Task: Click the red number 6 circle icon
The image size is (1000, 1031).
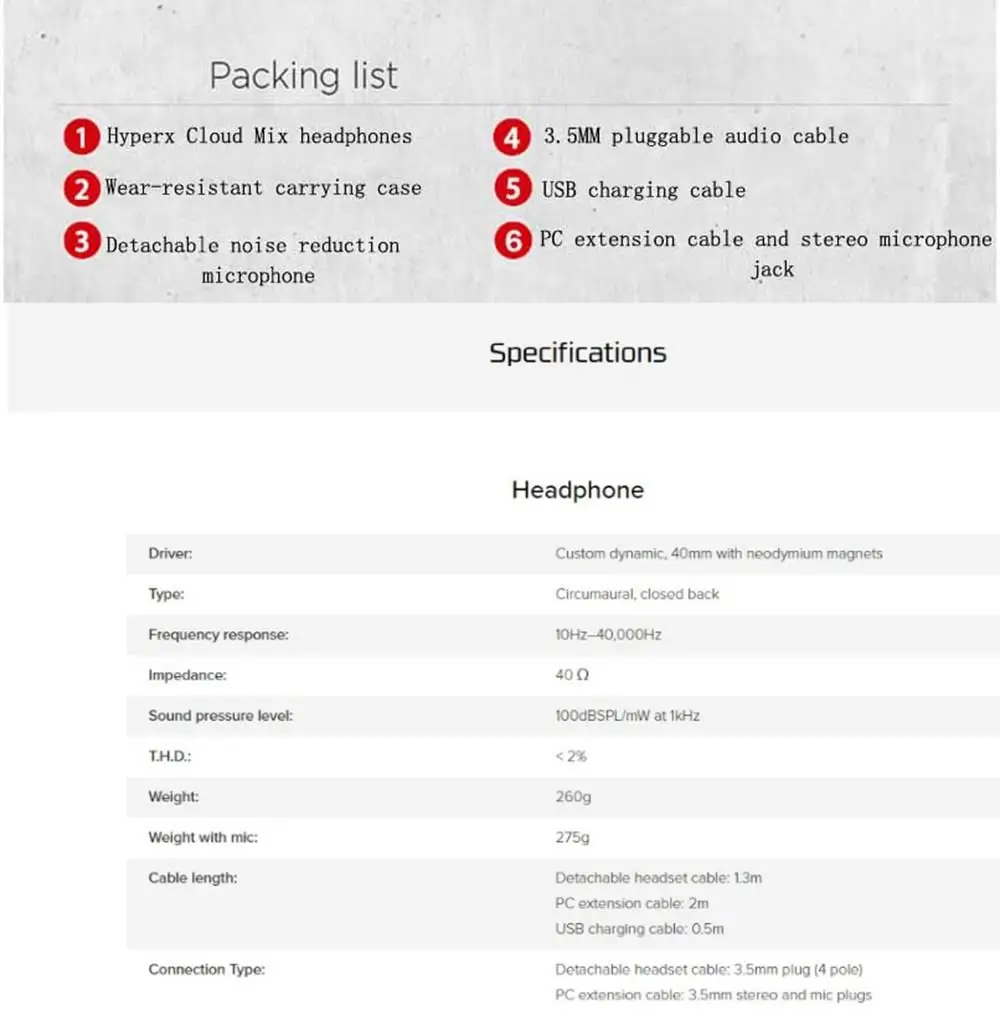Action: tap(513, 240)
